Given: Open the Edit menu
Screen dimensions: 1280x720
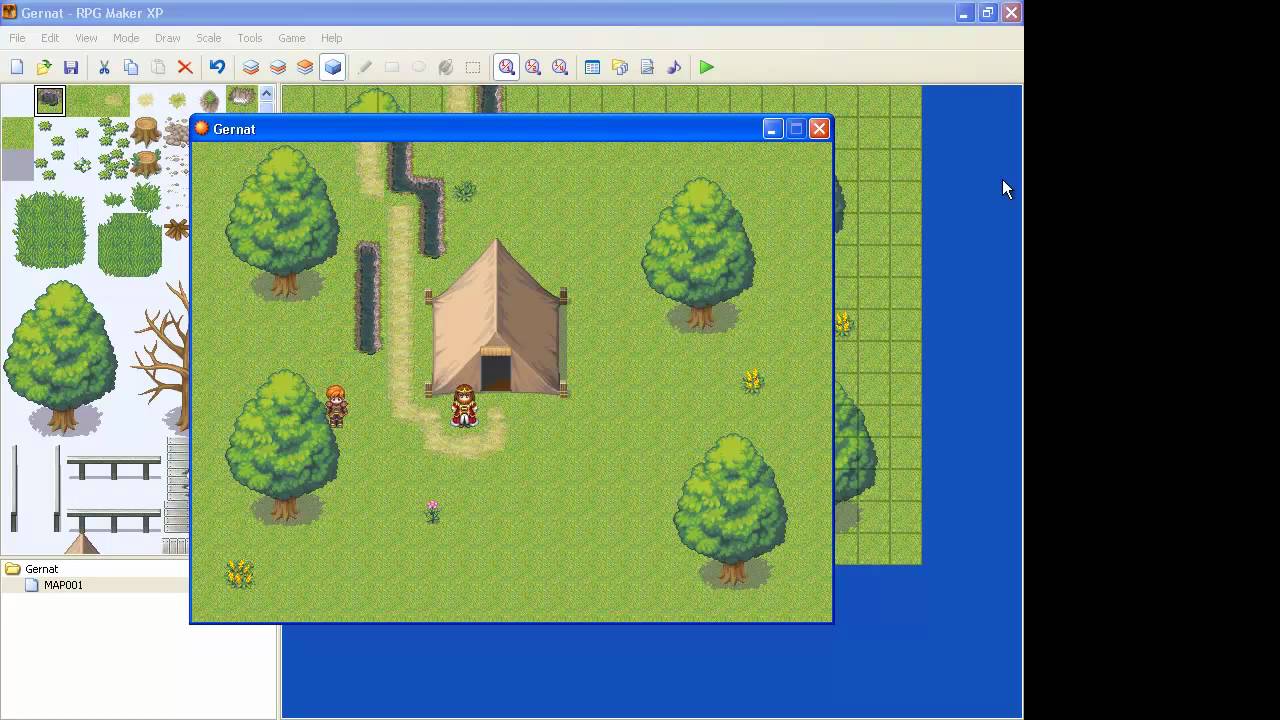Looking at the screenshot, I should pos(50,38).
